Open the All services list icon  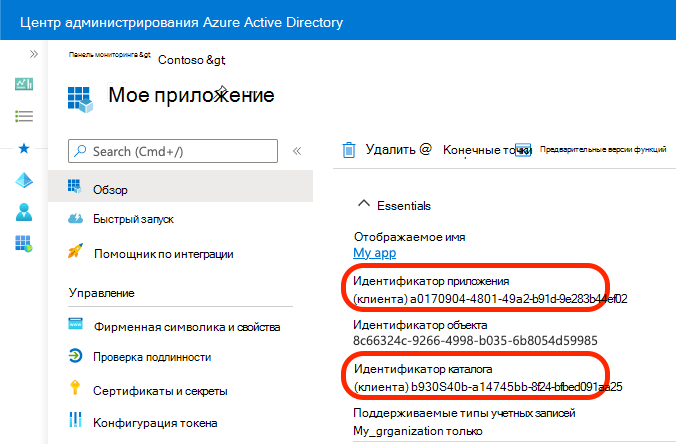click(x=24, y=116)
